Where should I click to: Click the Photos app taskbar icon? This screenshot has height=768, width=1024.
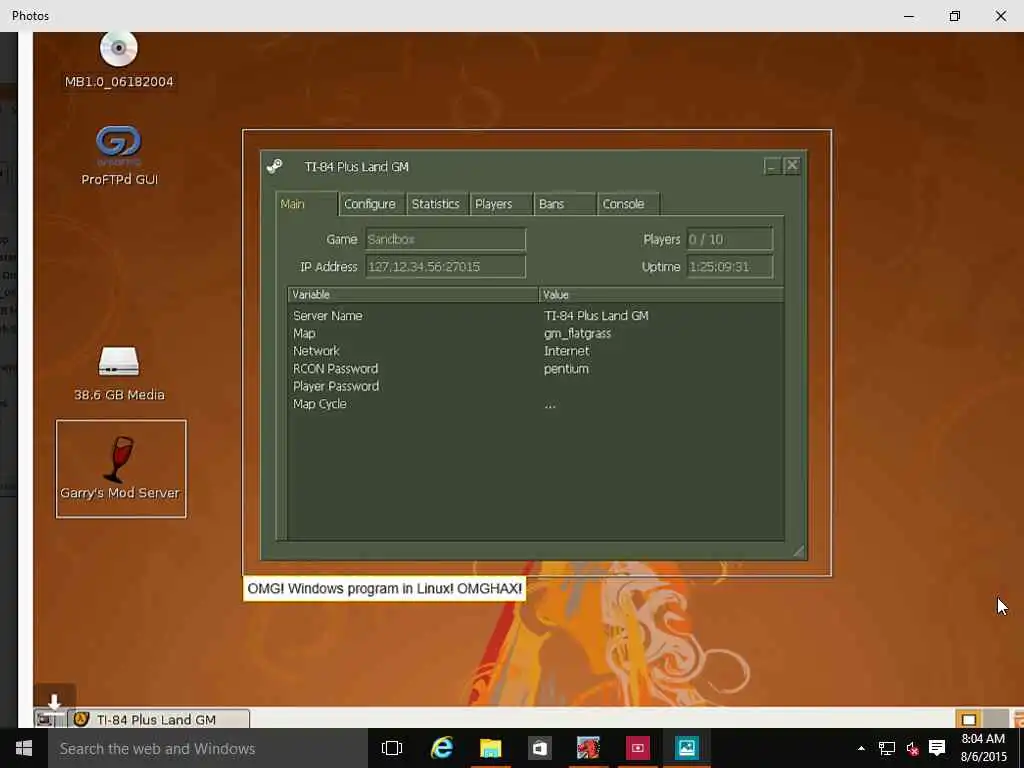(x=686, y=748)
